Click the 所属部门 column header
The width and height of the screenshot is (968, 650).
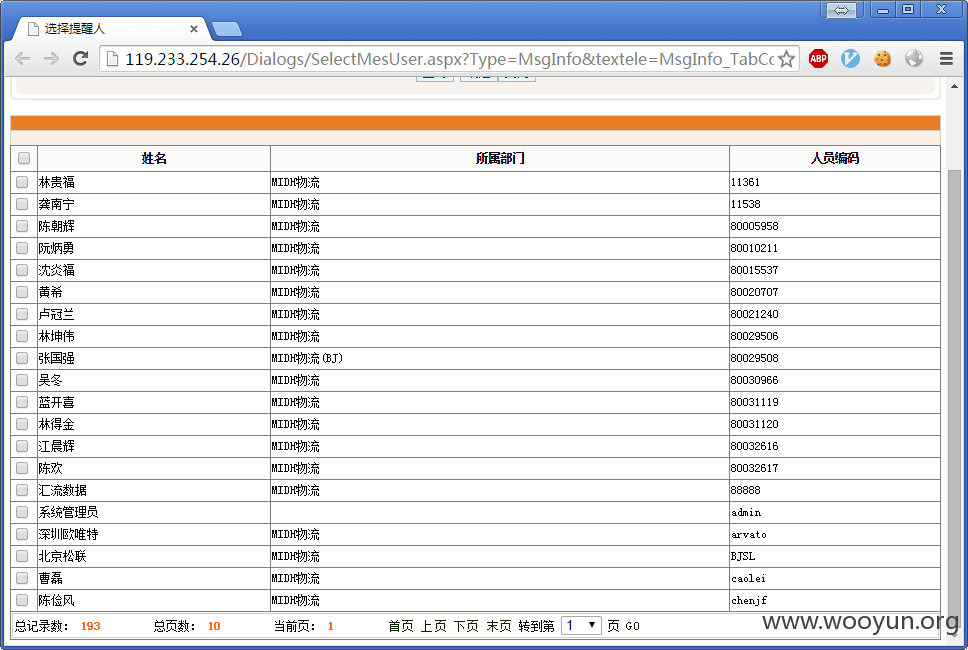pyautogui.click(x=500, y=159)
